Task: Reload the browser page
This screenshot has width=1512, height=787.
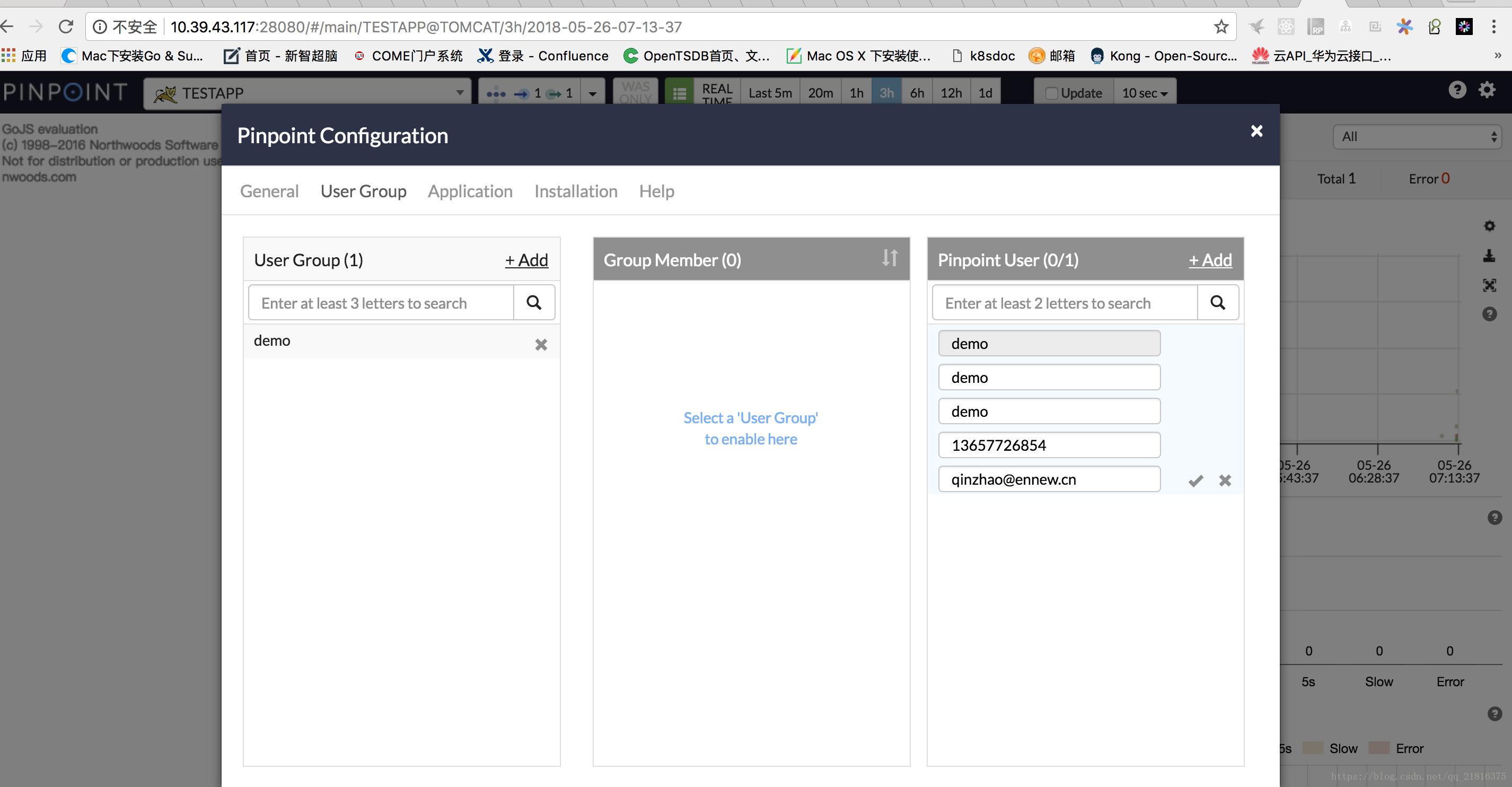Action: point(66,27)
